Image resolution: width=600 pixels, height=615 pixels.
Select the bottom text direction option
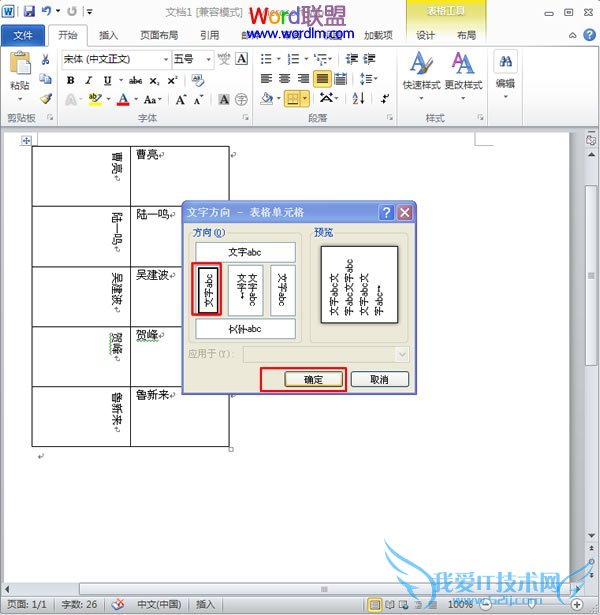tap(245, 329)
